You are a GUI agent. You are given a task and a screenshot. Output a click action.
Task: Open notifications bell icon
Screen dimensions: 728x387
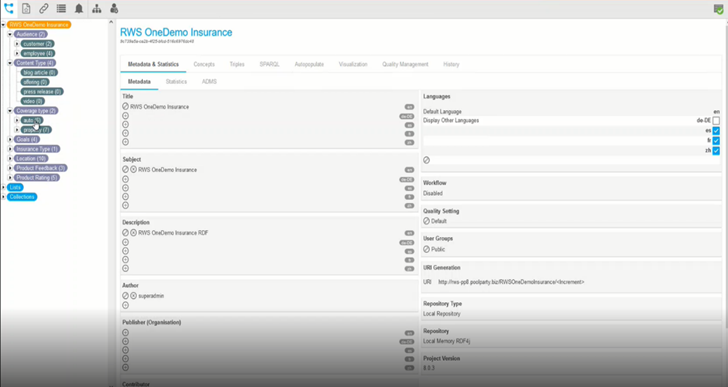(x=79, y=8)
